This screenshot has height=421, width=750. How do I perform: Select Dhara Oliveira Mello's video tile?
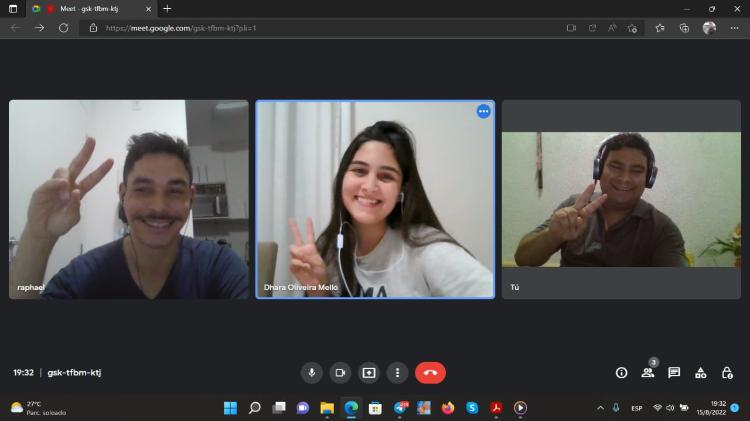coord(375,199)
